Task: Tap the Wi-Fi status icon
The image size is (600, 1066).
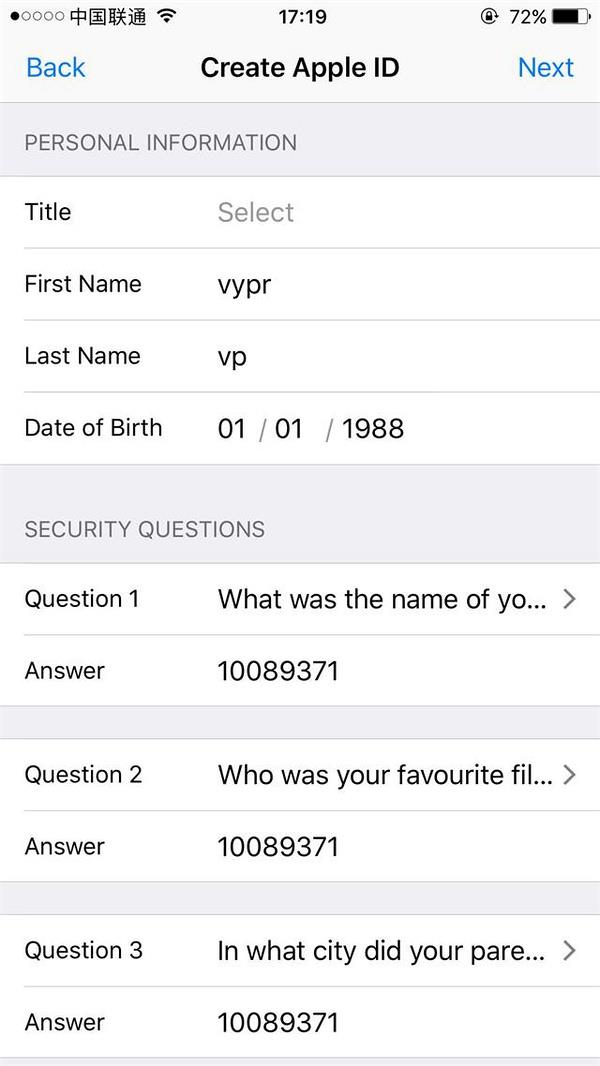Action: click(x=166, y=16)
